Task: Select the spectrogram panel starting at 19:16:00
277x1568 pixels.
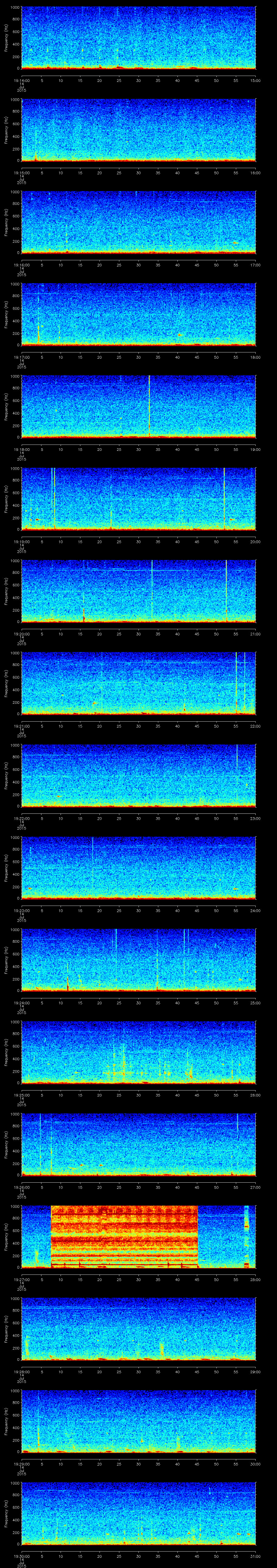Action: coord(138,222)
